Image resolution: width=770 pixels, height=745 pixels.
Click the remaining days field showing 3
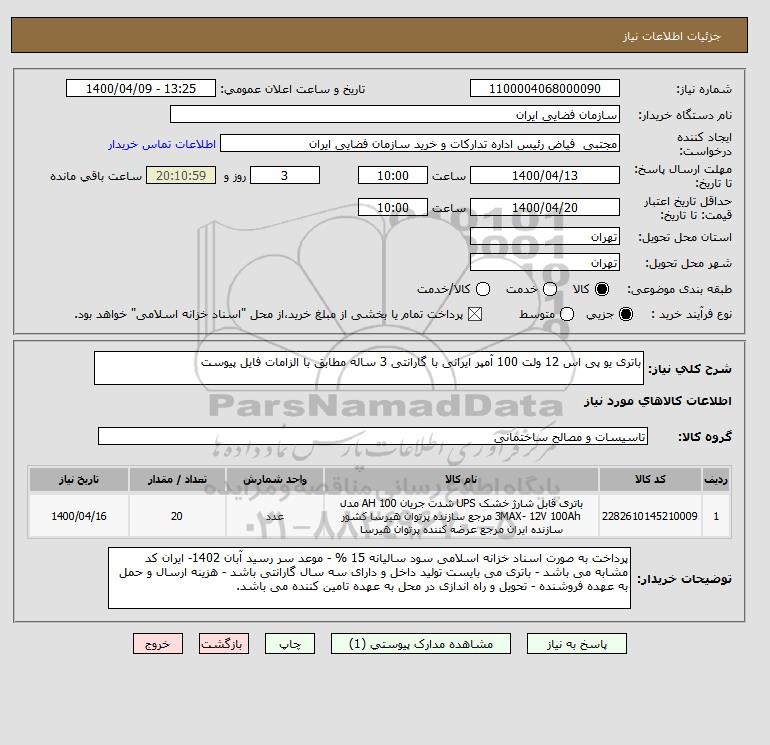tap(285, 175)
